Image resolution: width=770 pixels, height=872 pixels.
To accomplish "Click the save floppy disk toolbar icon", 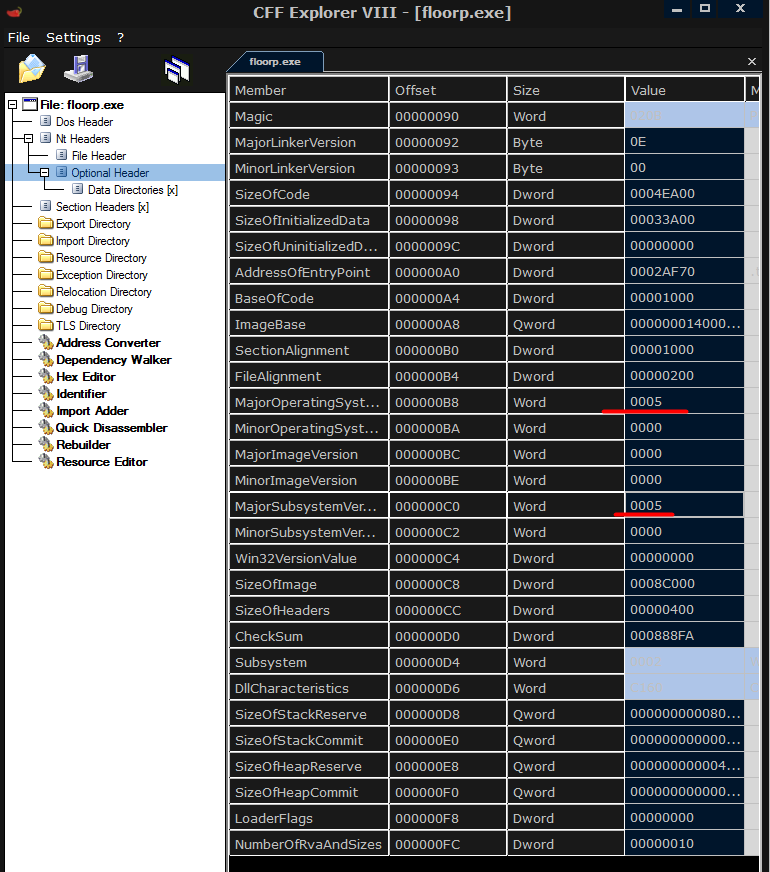I will (78, 68).
